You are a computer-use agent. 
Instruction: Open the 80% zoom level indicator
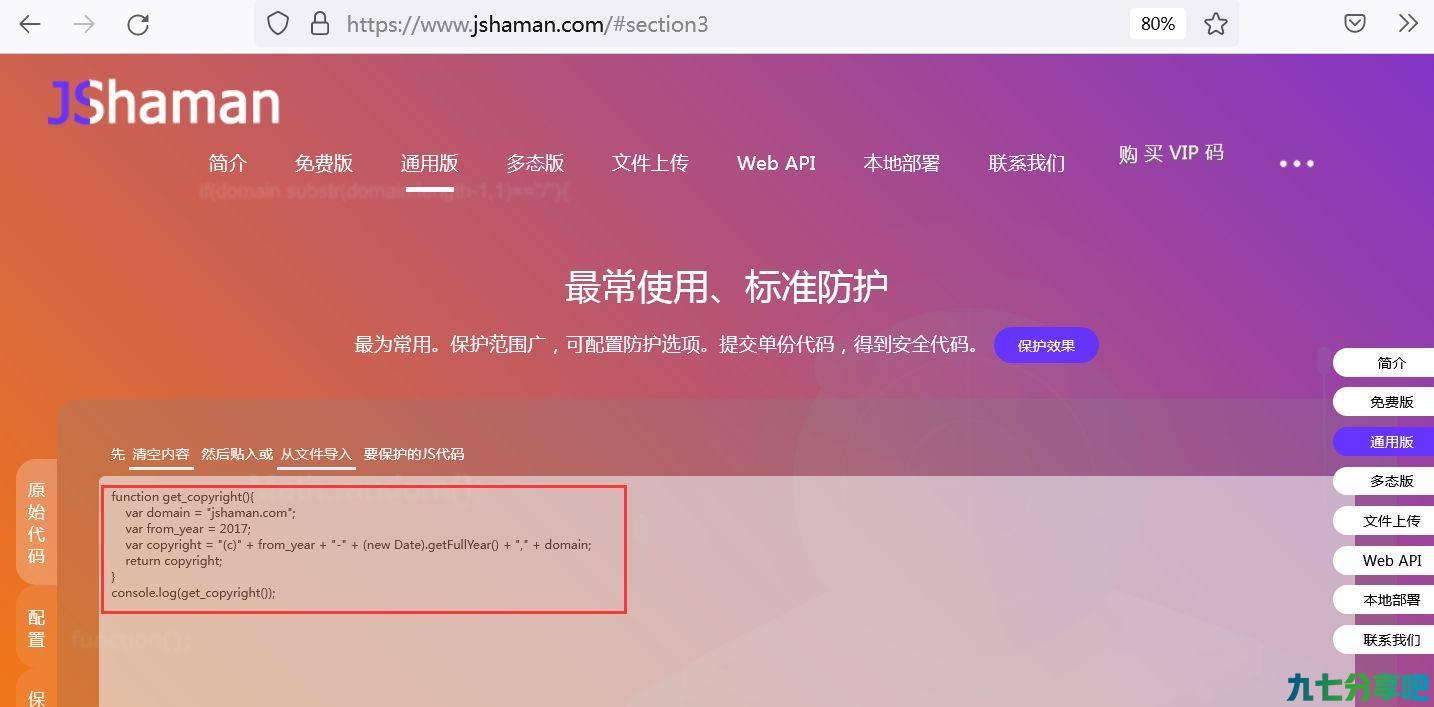[1158, 24]
